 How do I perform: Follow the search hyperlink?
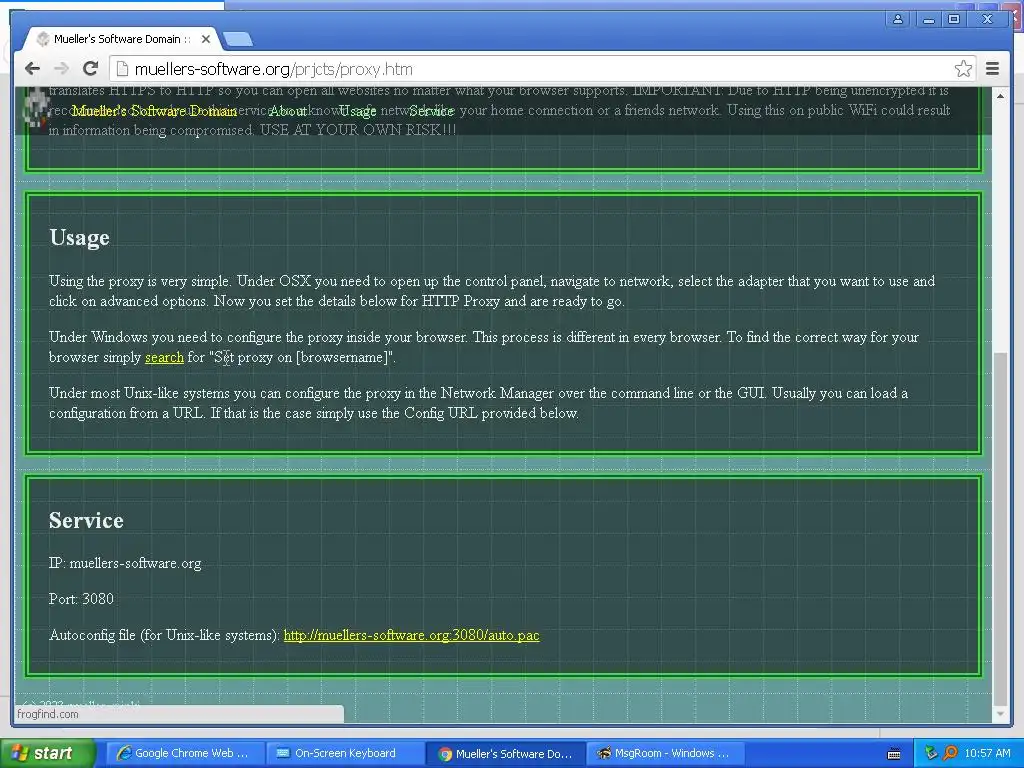click(x=164, y=357)
